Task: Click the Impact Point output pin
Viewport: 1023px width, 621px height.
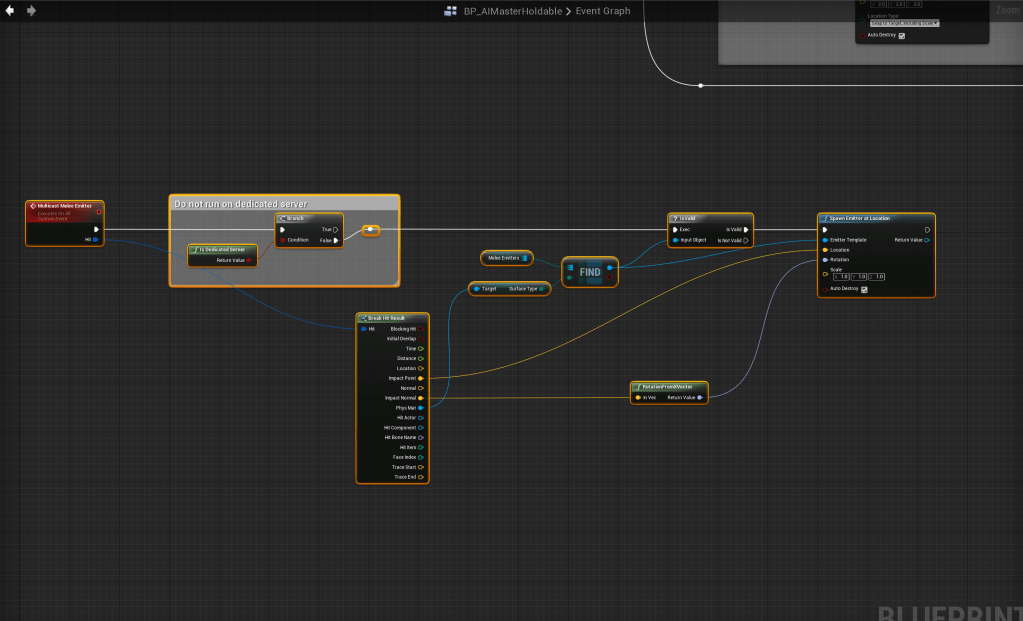Action: coord(421,378)
